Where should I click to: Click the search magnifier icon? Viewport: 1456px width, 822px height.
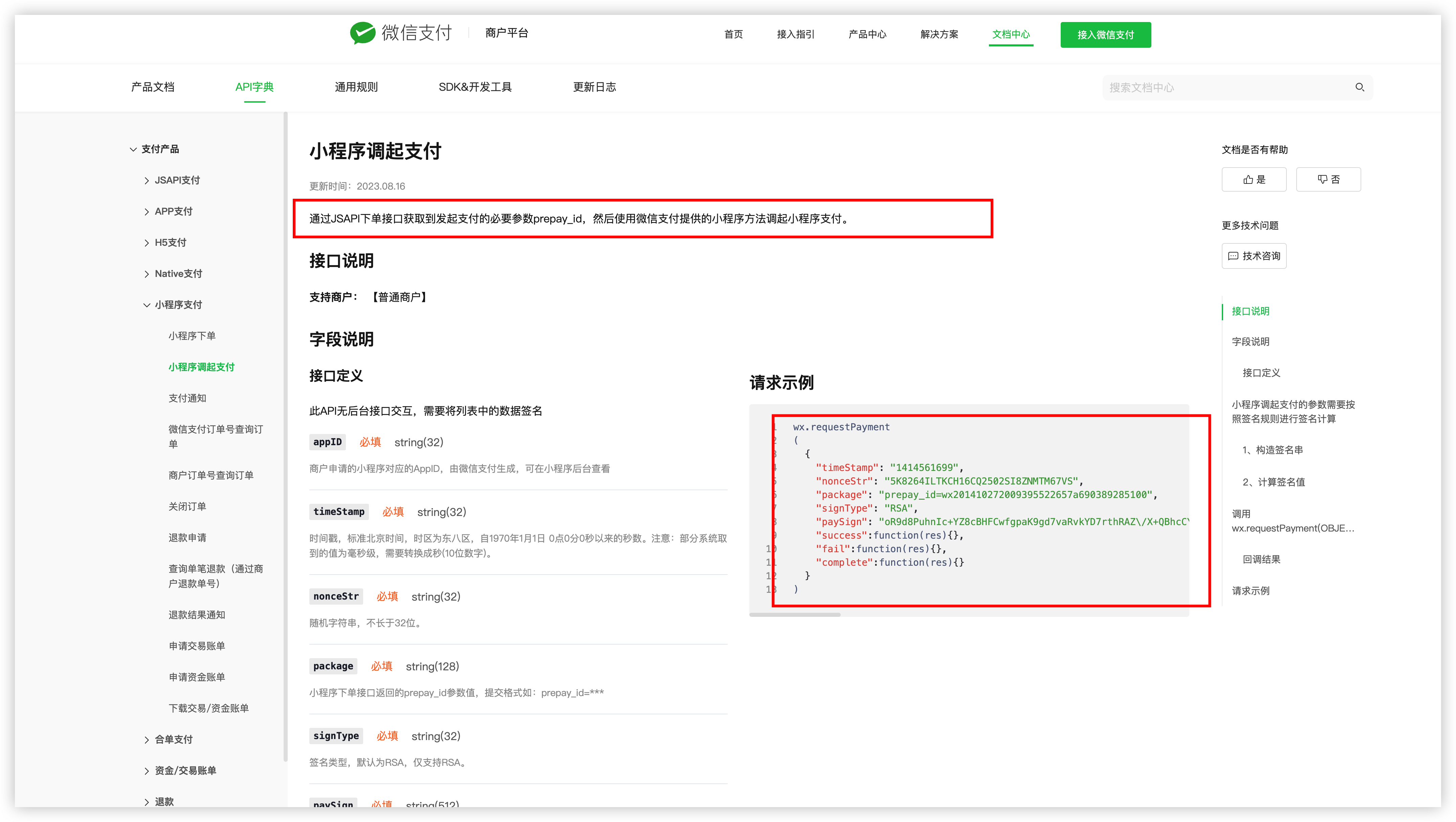tap(1359, 87)
